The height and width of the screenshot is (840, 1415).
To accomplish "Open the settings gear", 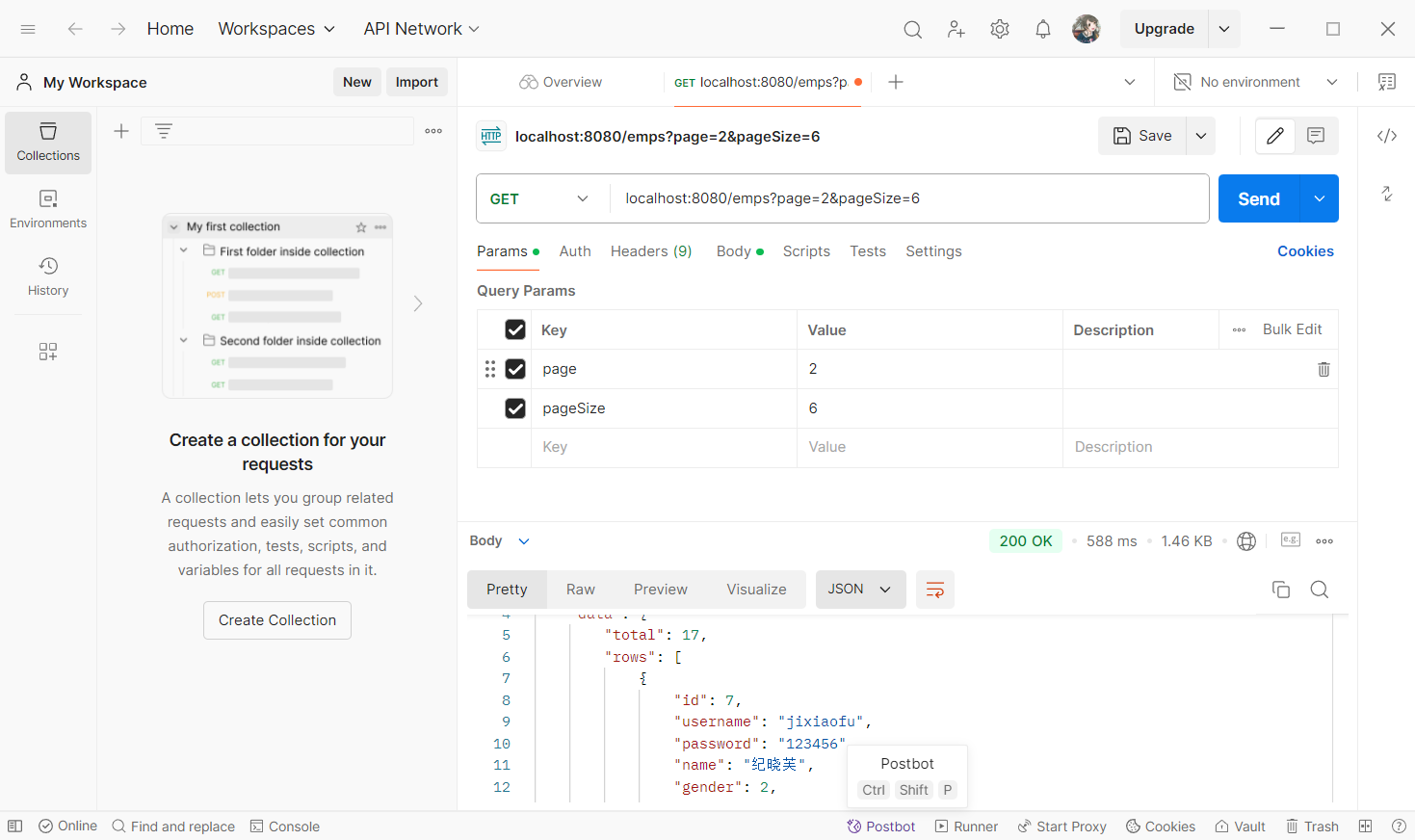I will 1000,29.
